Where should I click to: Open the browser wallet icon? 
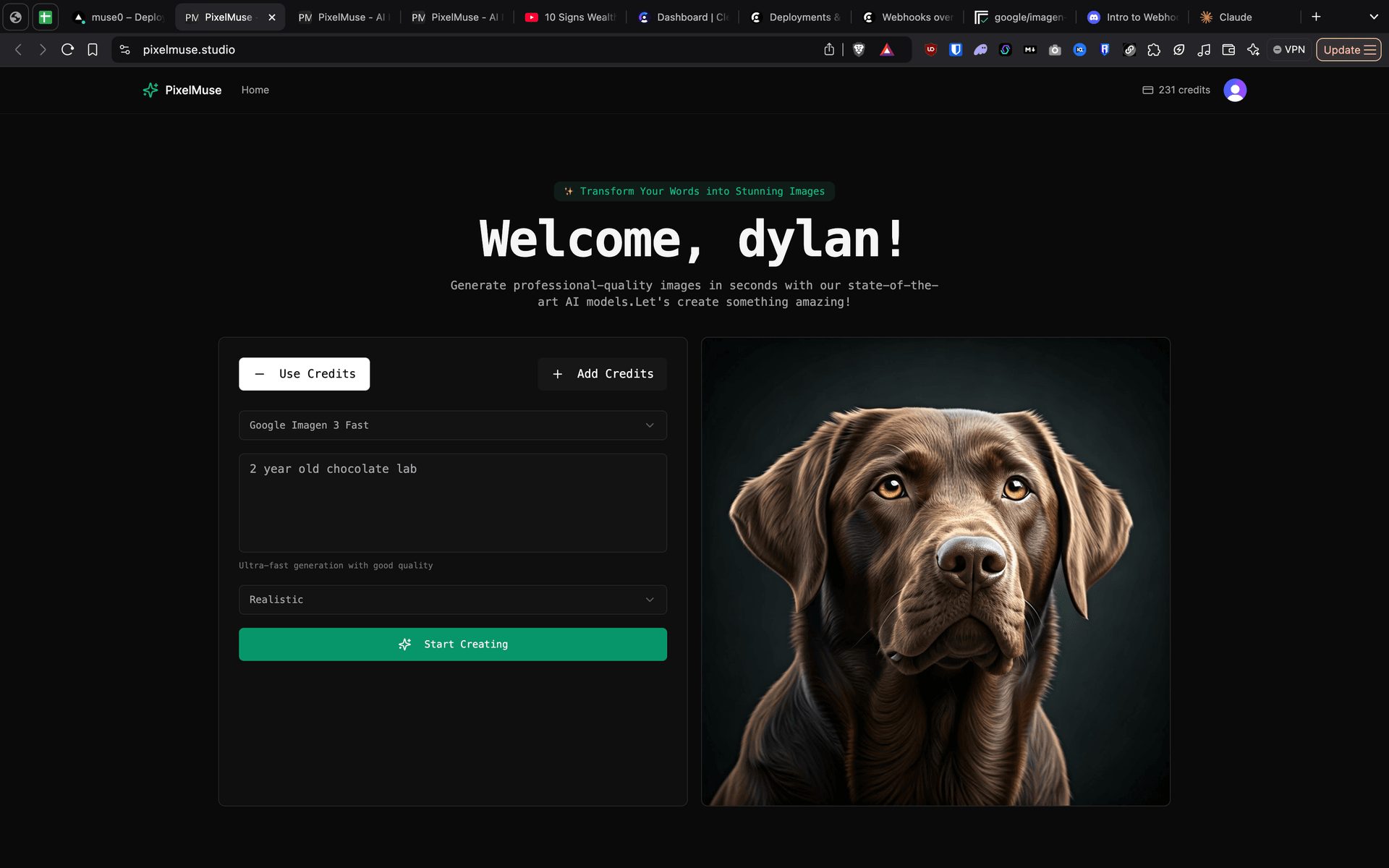click(x=1228, y=50)
